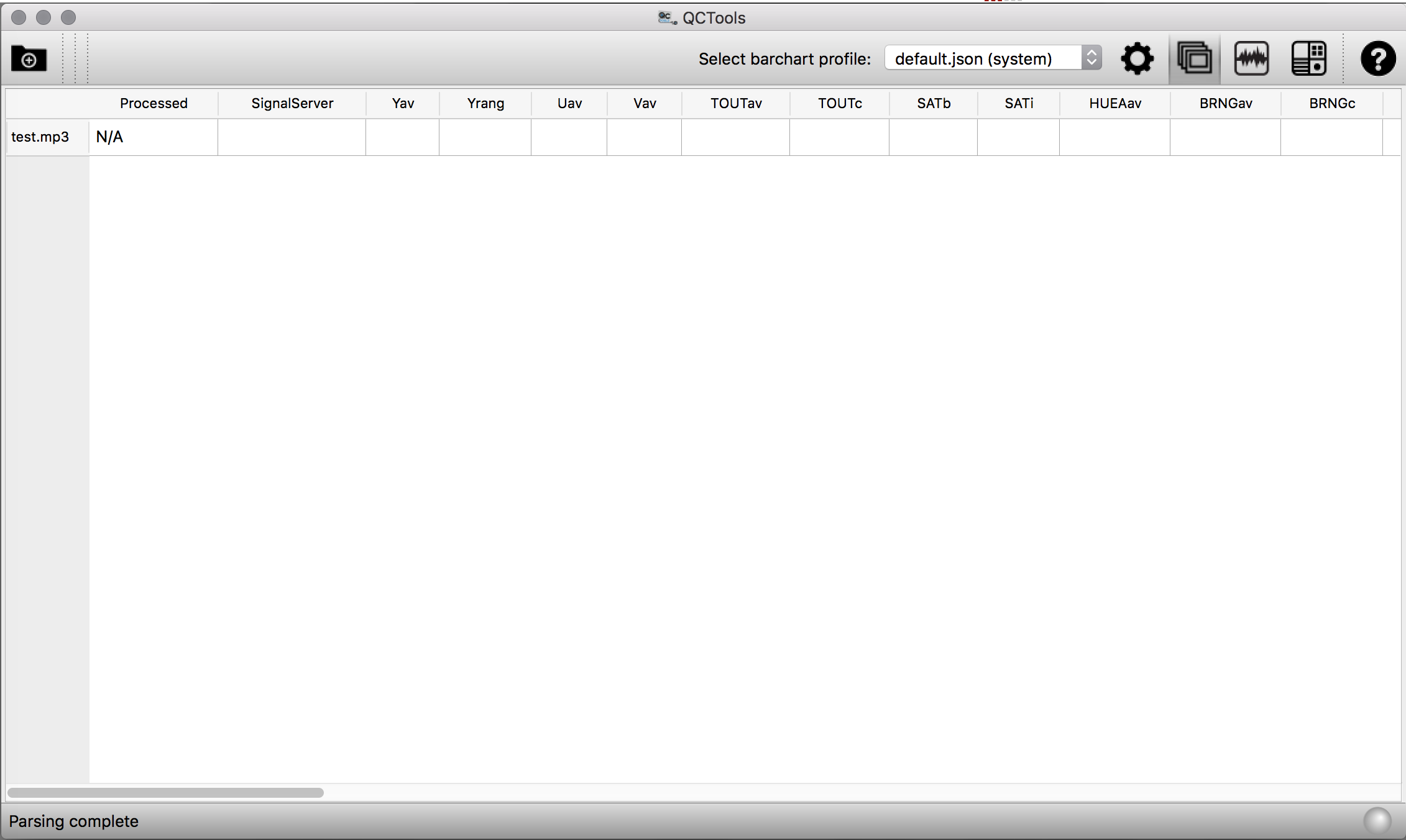1406x840 pixels.
Task: Open the filters layout view icon
Action: pyautogui.click(x=1308, y=59)
